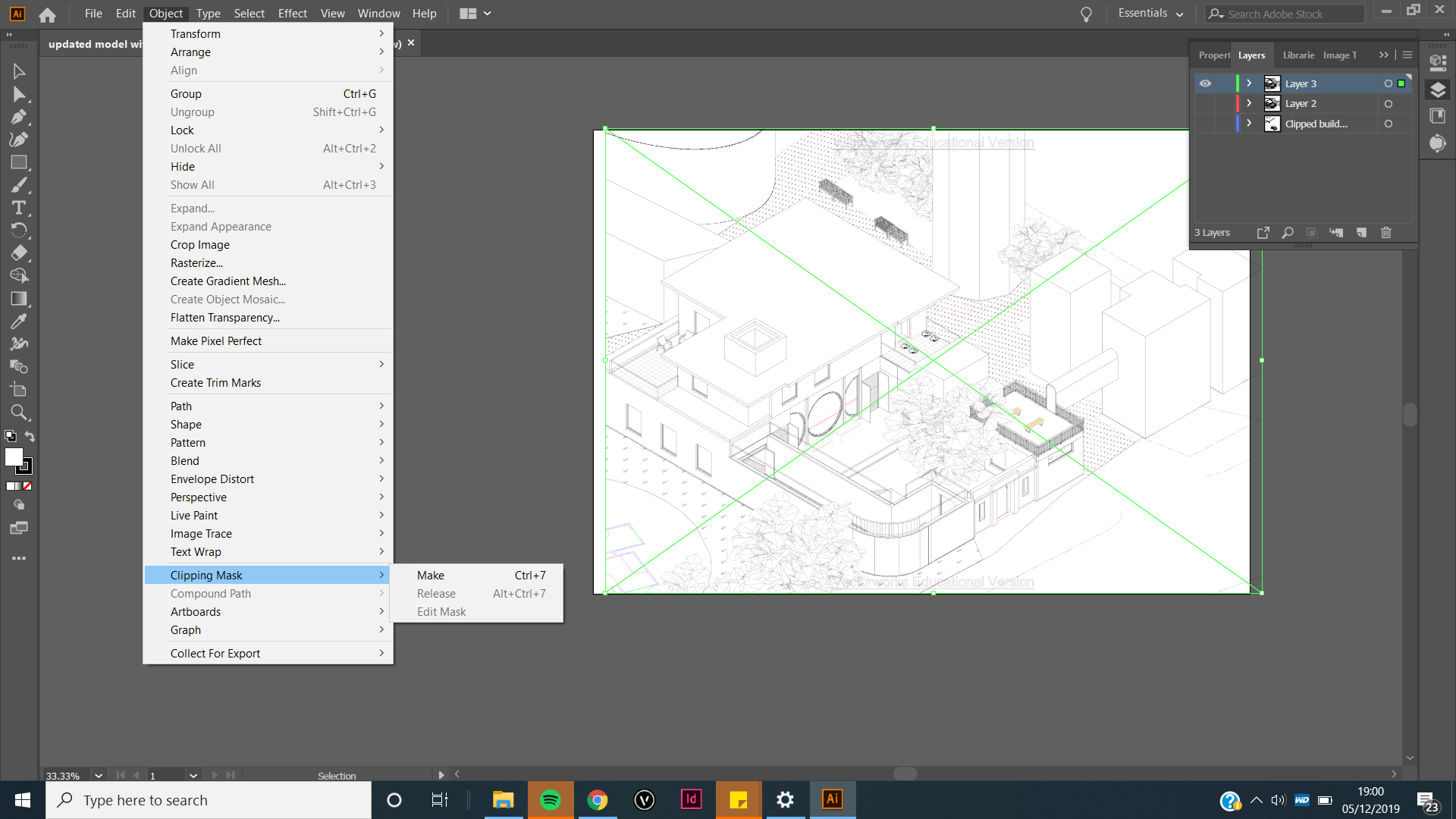
Task: Select the Eyedropper tool
Action: point(19,321)
